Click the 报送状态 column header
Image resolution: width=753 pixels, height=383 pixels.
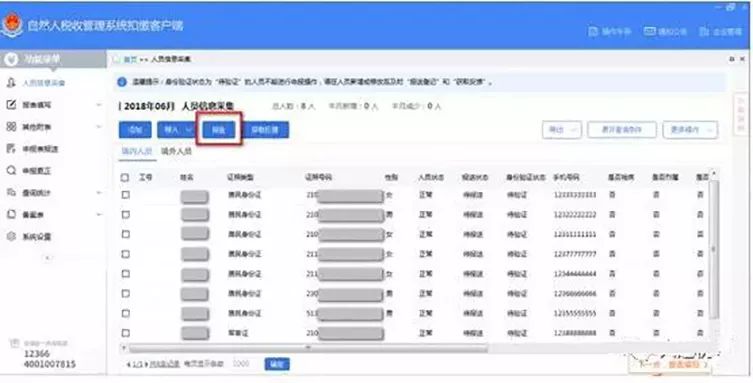[475, 178]
